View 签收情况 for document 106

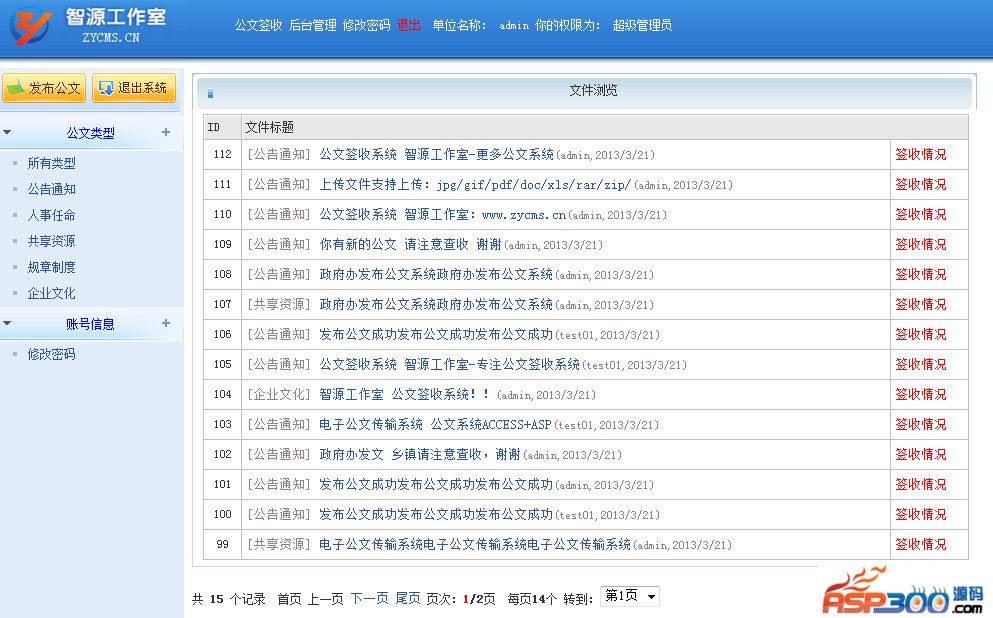921,334
